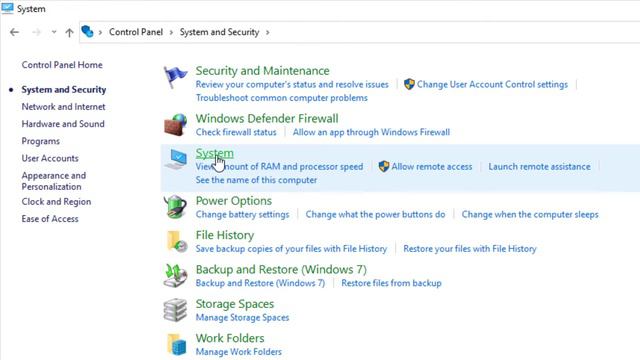Open Hardware and Sound category

63,124
